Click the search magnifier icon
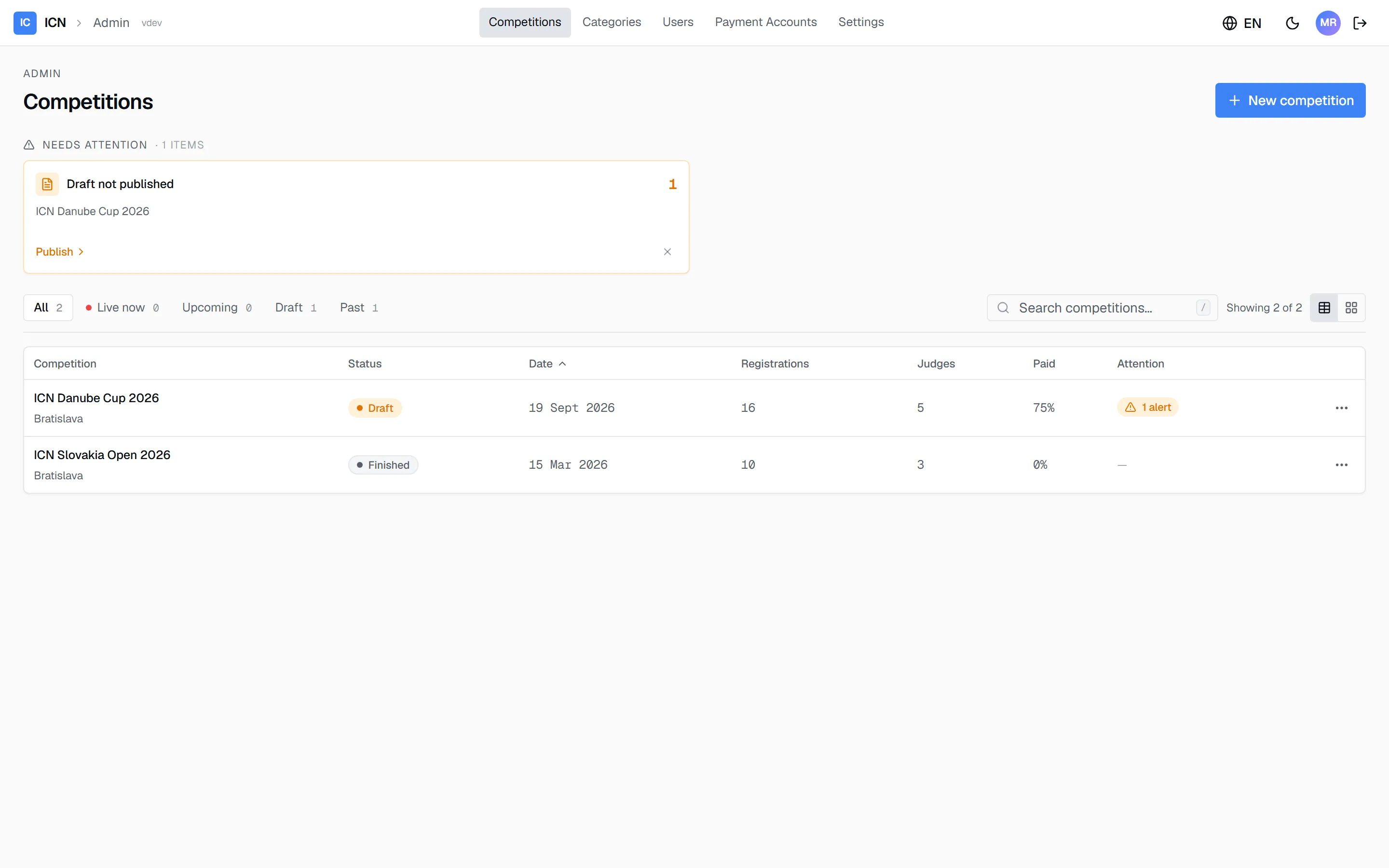 1003,308
